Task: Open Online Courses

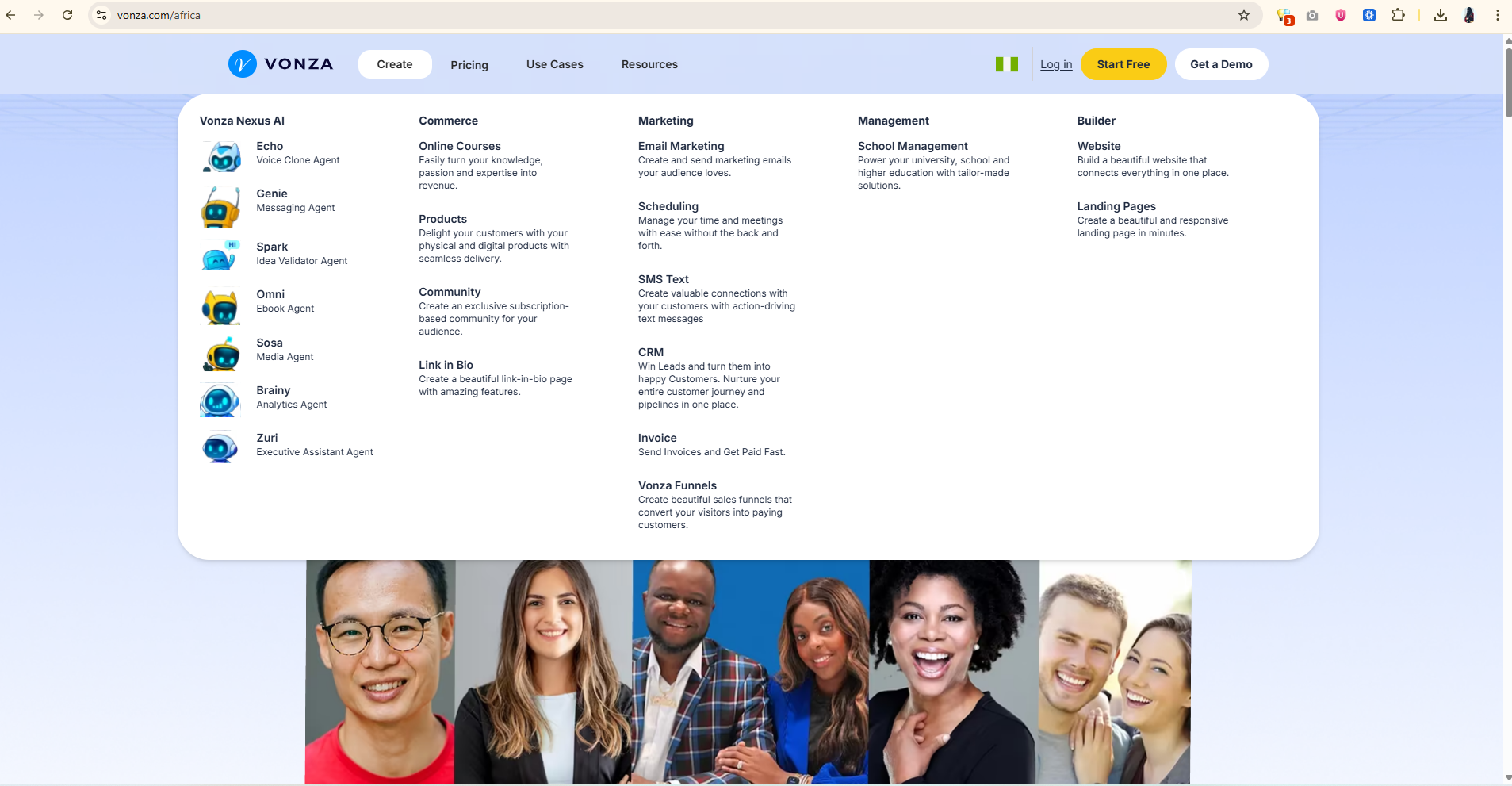Action: pos(460,146)
